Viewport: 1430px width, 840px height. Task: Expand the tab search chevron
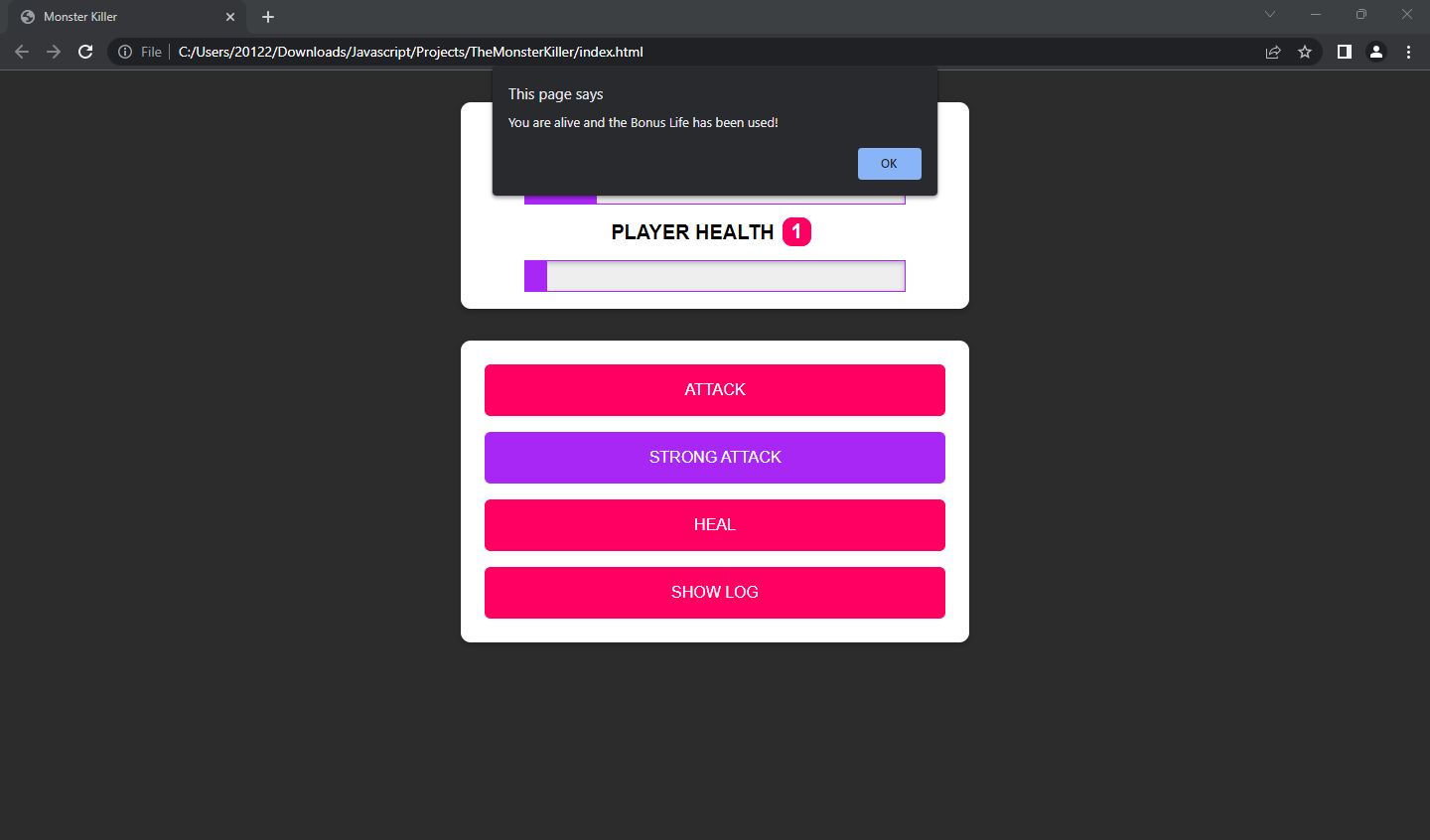pyautogui.click(x=1270, y=14)
